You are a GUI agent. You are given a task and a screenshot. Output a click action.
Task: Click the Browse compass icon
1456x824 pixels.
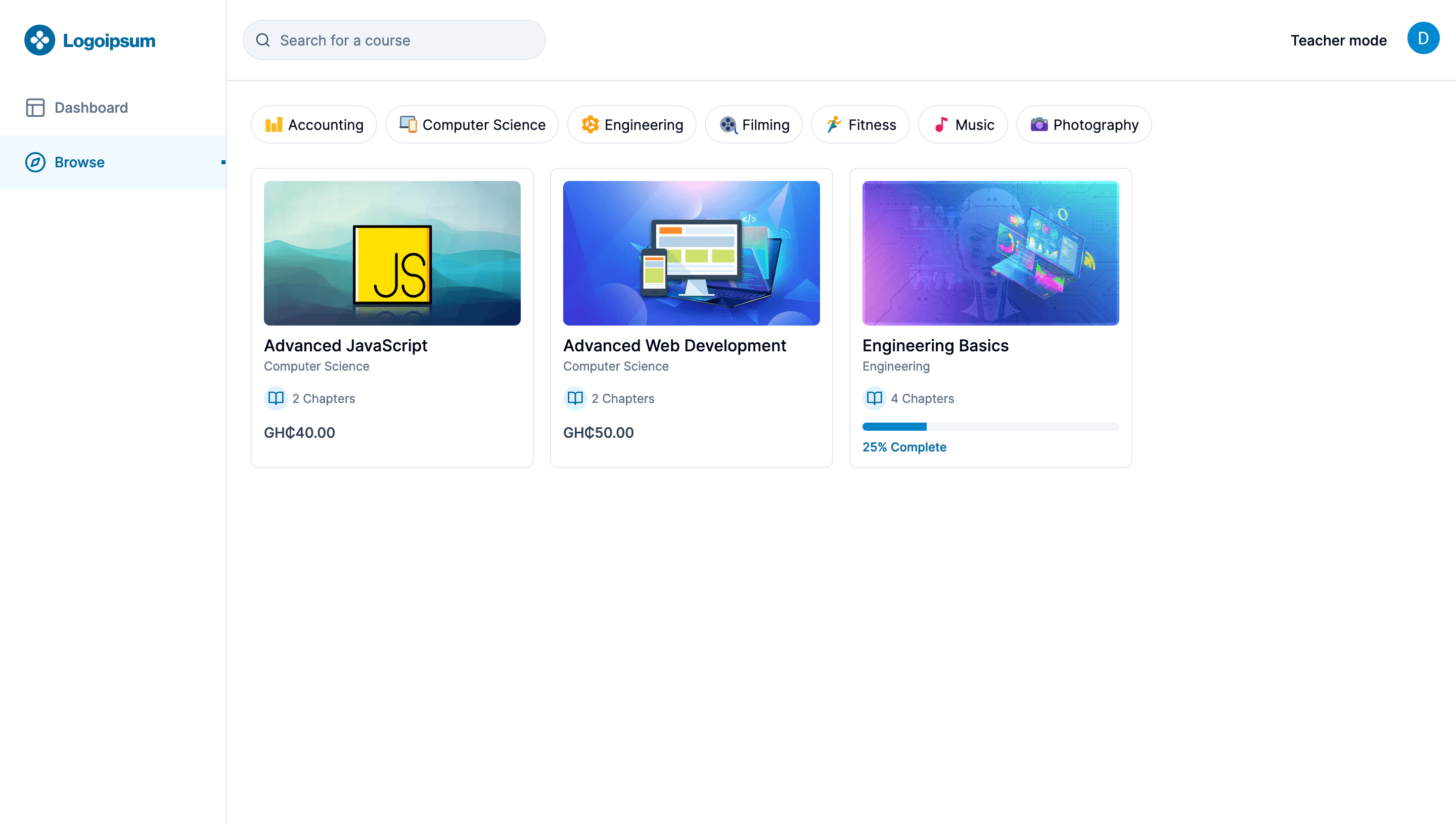tap(35, 162)
